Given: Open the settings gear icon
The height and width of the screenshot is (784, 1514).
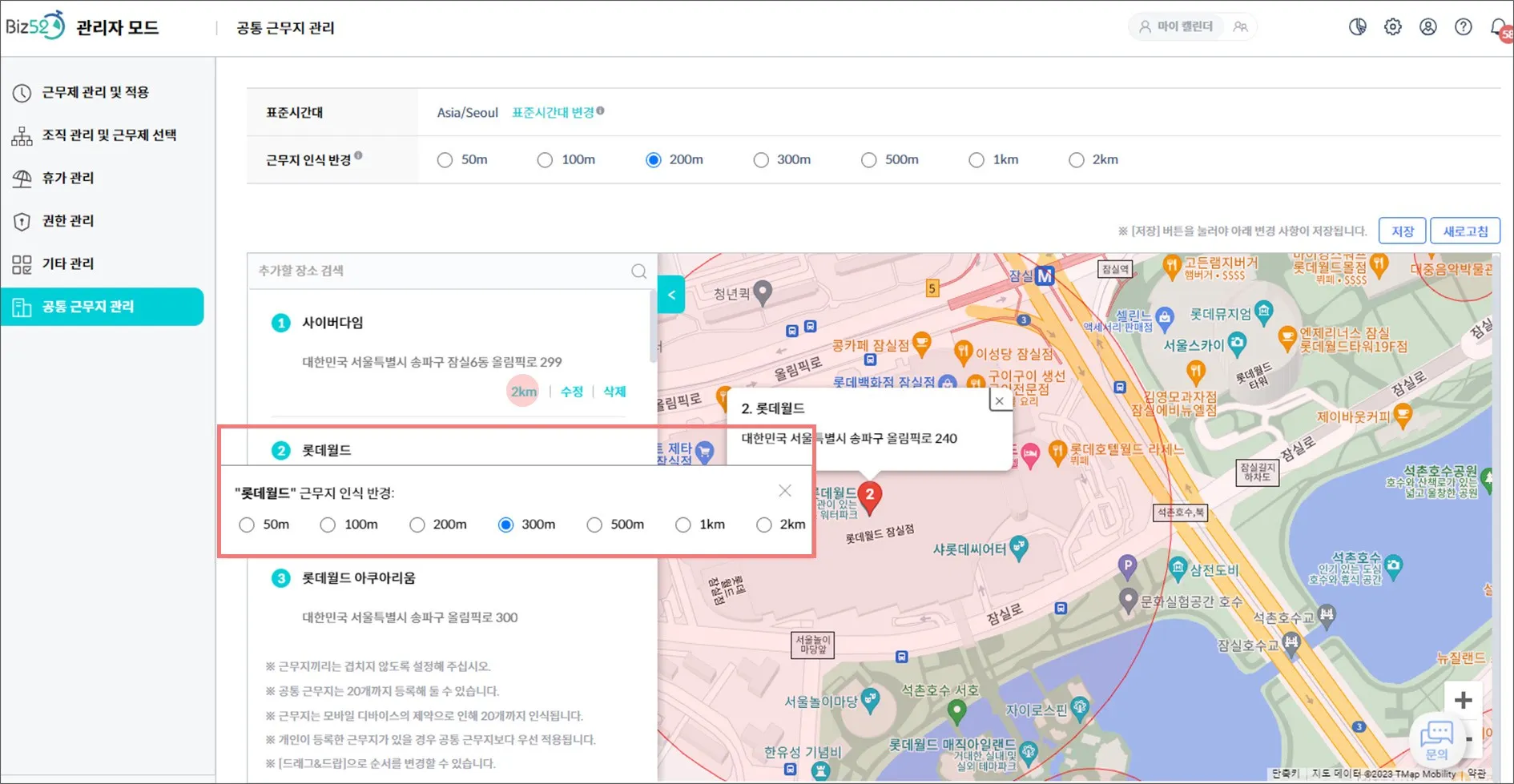Looking at the screenshot, I should (x=1393, y=26).
